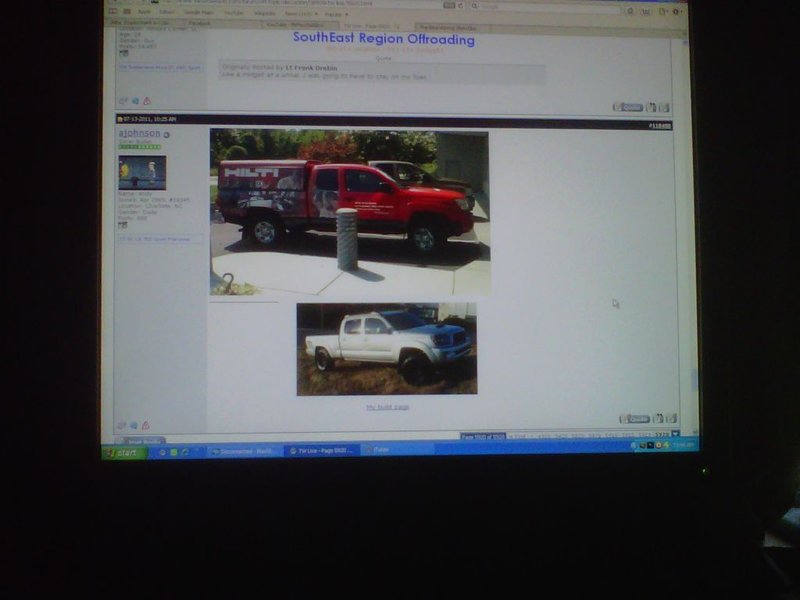Click the online status icon next to ajohnson
This screenshot has width=800, height=600.
166,135
